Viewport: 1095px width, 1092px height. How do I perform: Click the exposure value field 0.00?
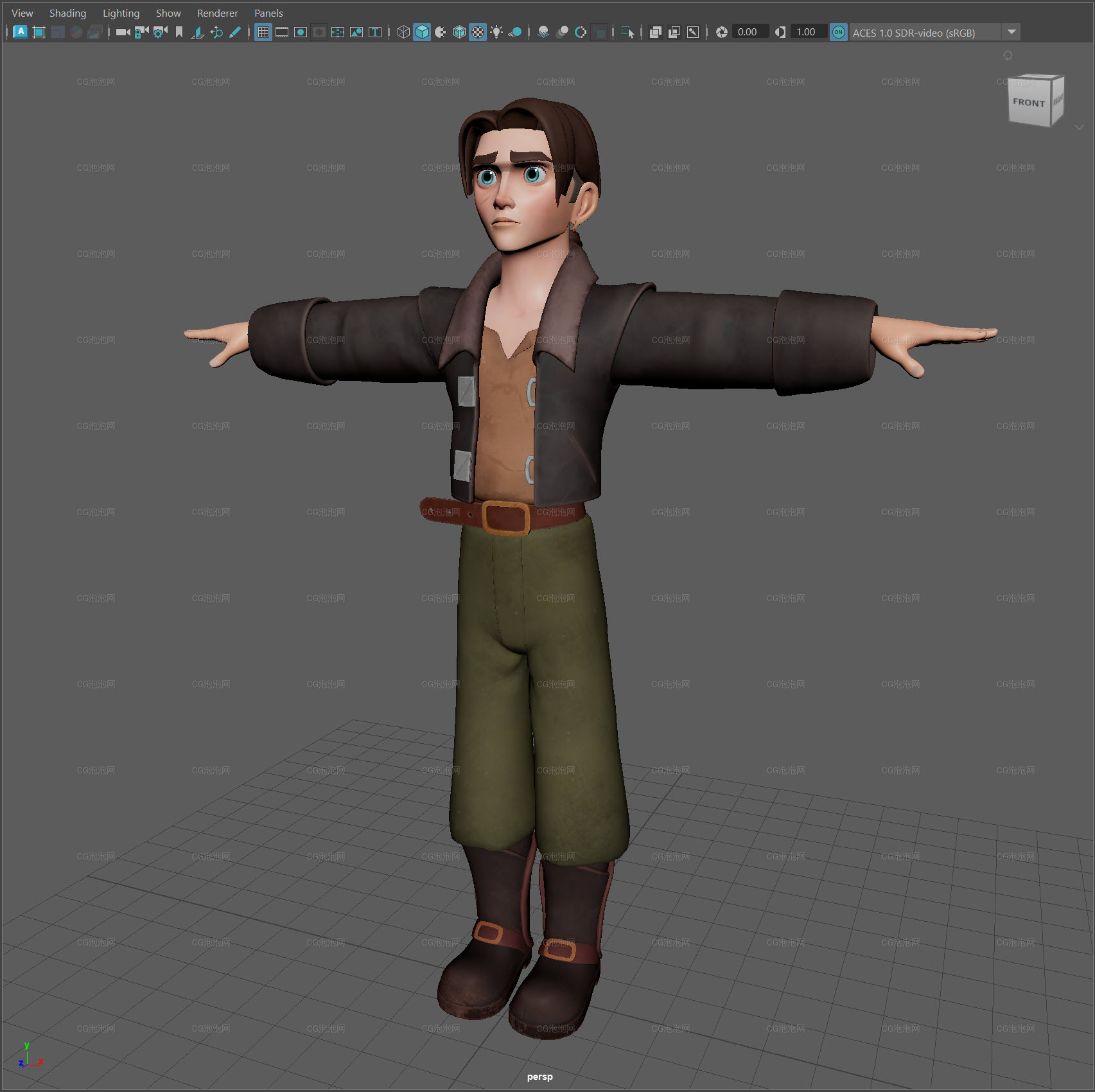(750, 32)
